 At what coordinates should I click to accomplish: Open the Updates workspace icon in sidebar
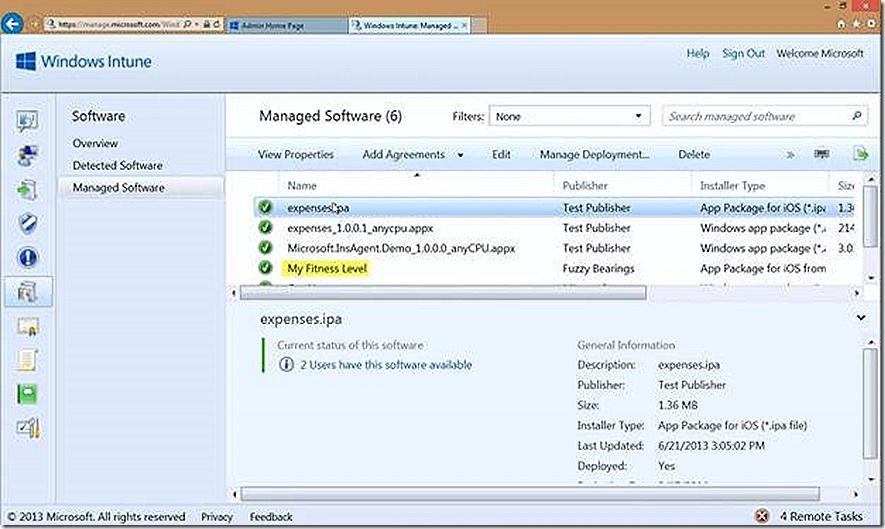pyautogui.click(x=27, y=190)
